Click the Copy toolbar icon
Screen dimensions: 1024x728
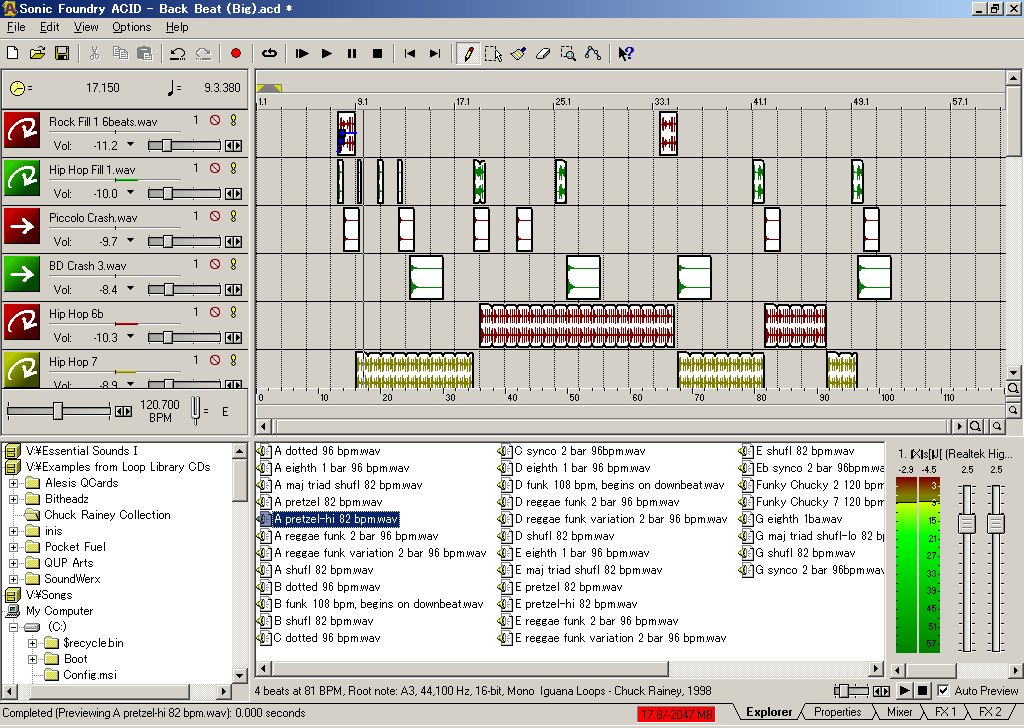click(120, 54)
